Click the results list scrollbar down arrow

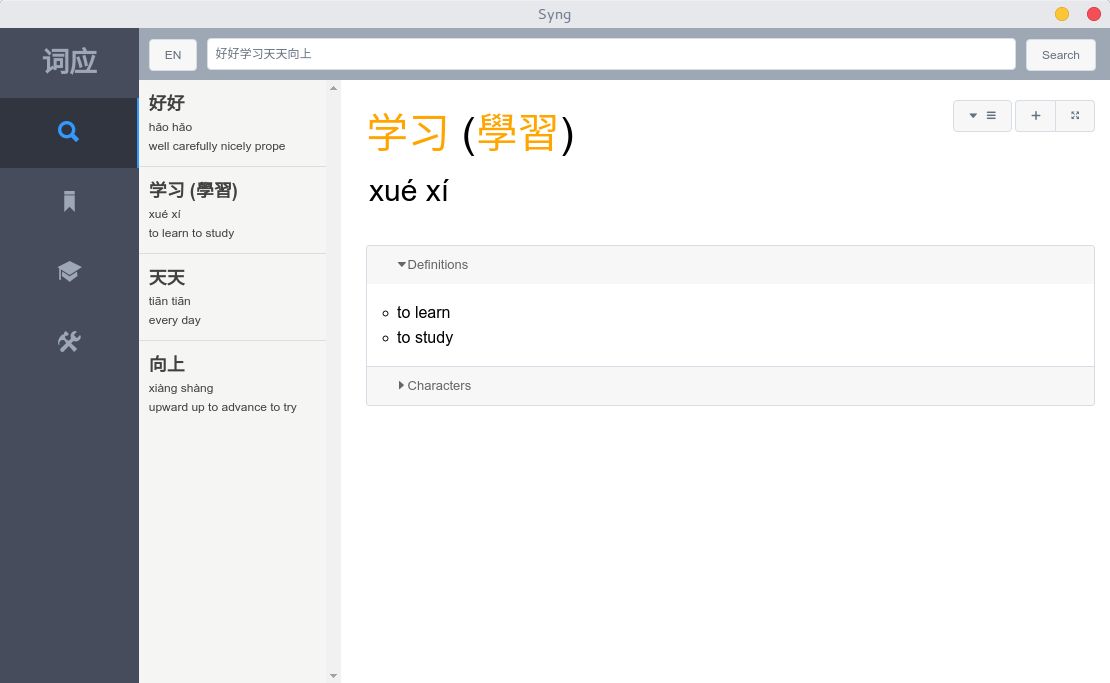(334, 676)
